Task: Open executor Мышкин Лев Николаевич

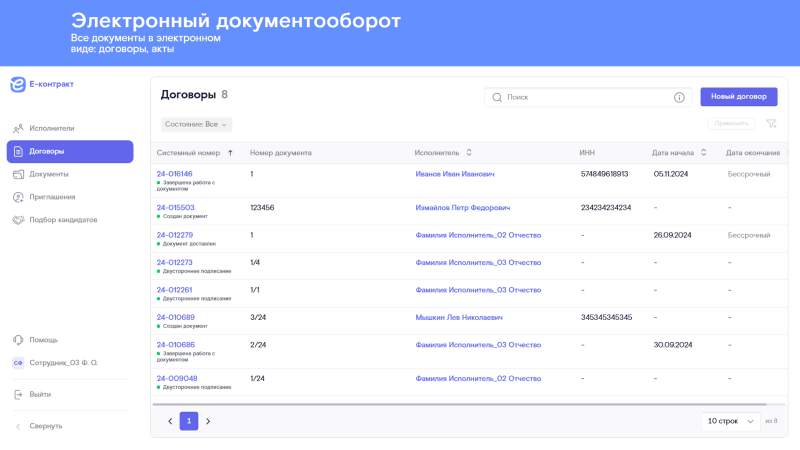Action: [459, 318]
